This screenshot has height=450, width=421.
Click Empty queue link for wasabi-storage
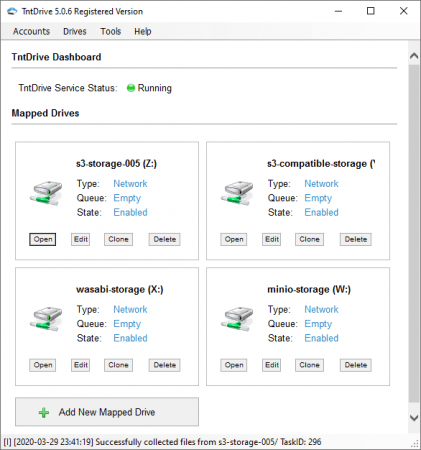[127, 324]
